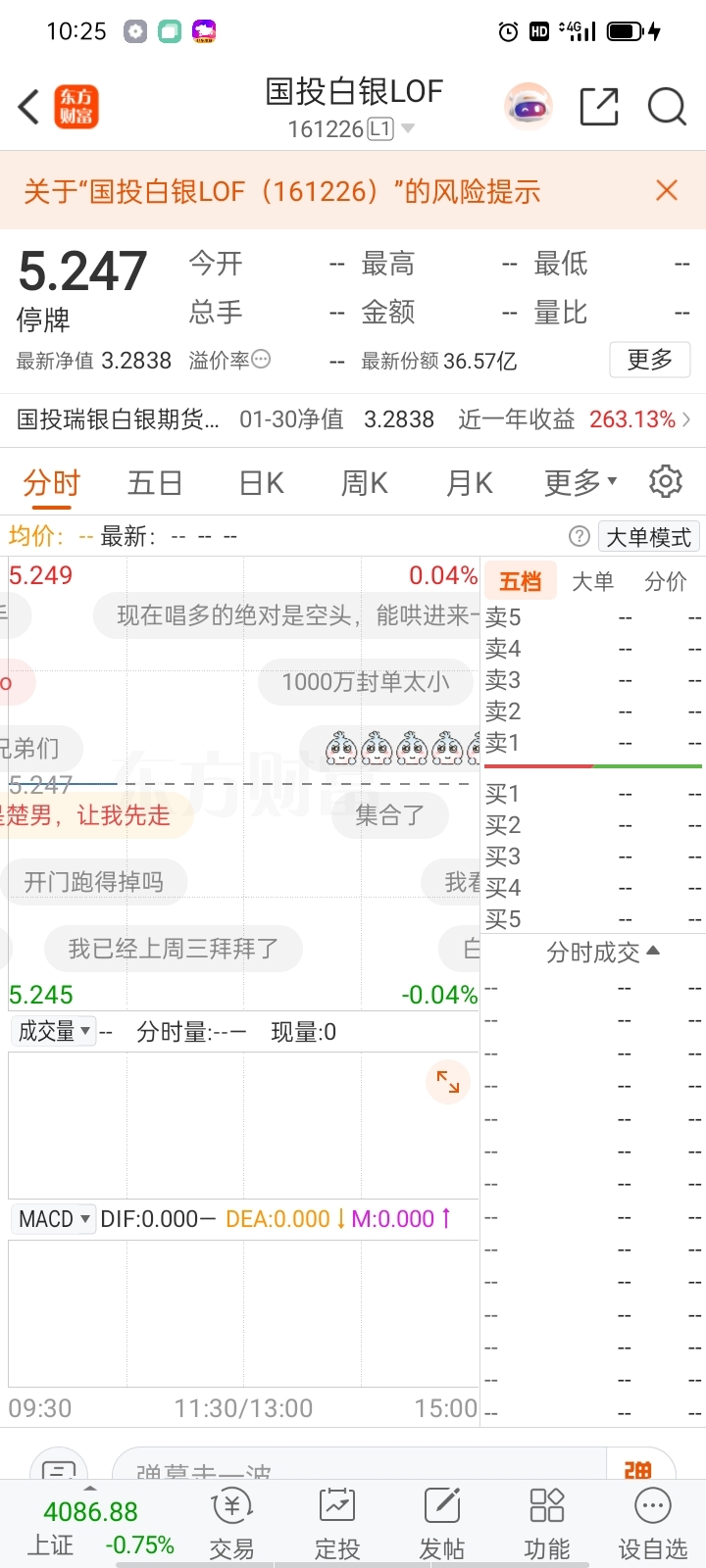Screen dimensions: 706x1568
Task: Open 国投瑞银白银期货 fund link
Action: pos(118,419)
